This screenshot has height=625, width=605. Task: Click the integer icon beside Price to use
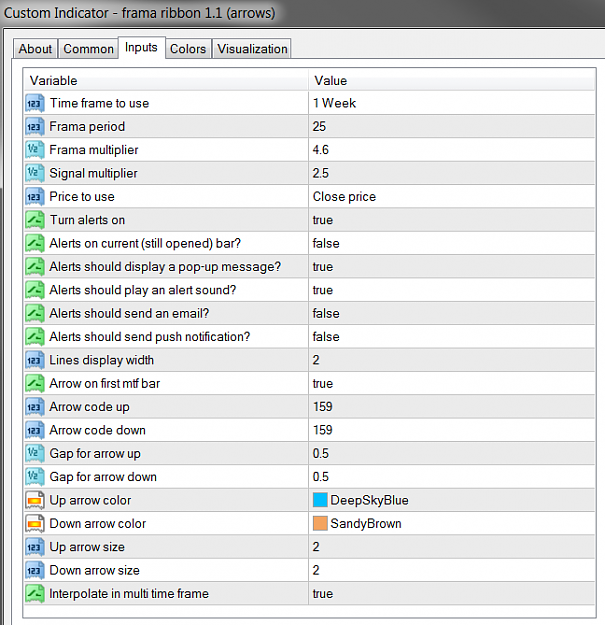[34, 197]
